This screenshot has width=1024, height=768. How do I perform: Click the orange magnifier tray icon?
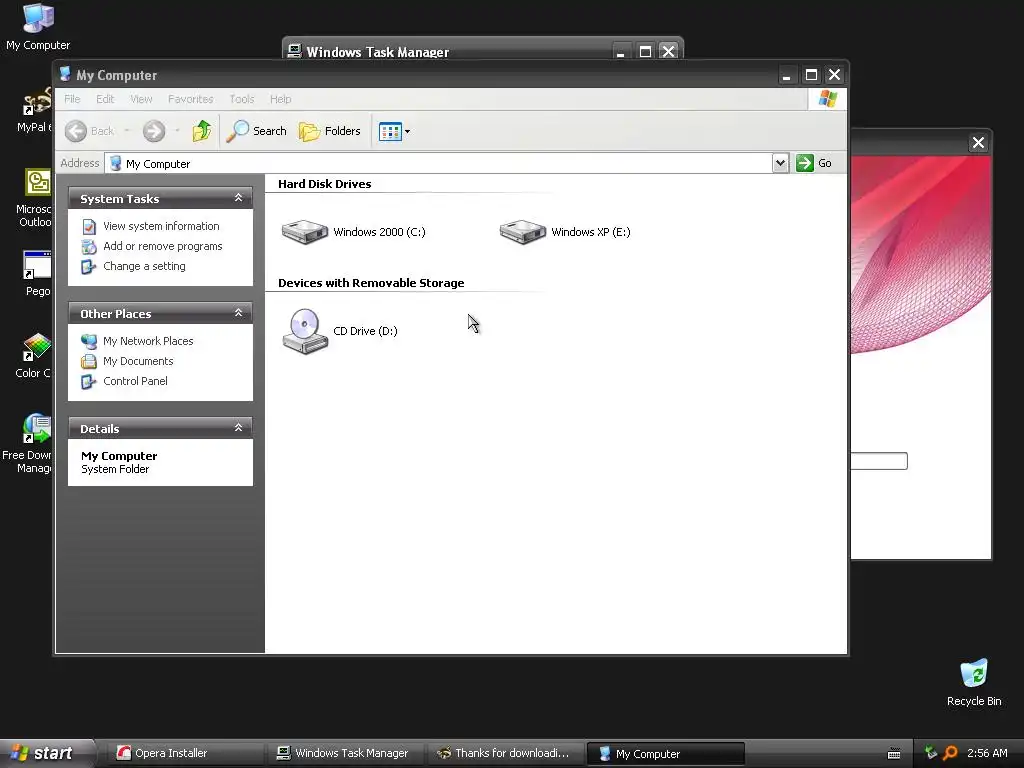coord(950,753)
